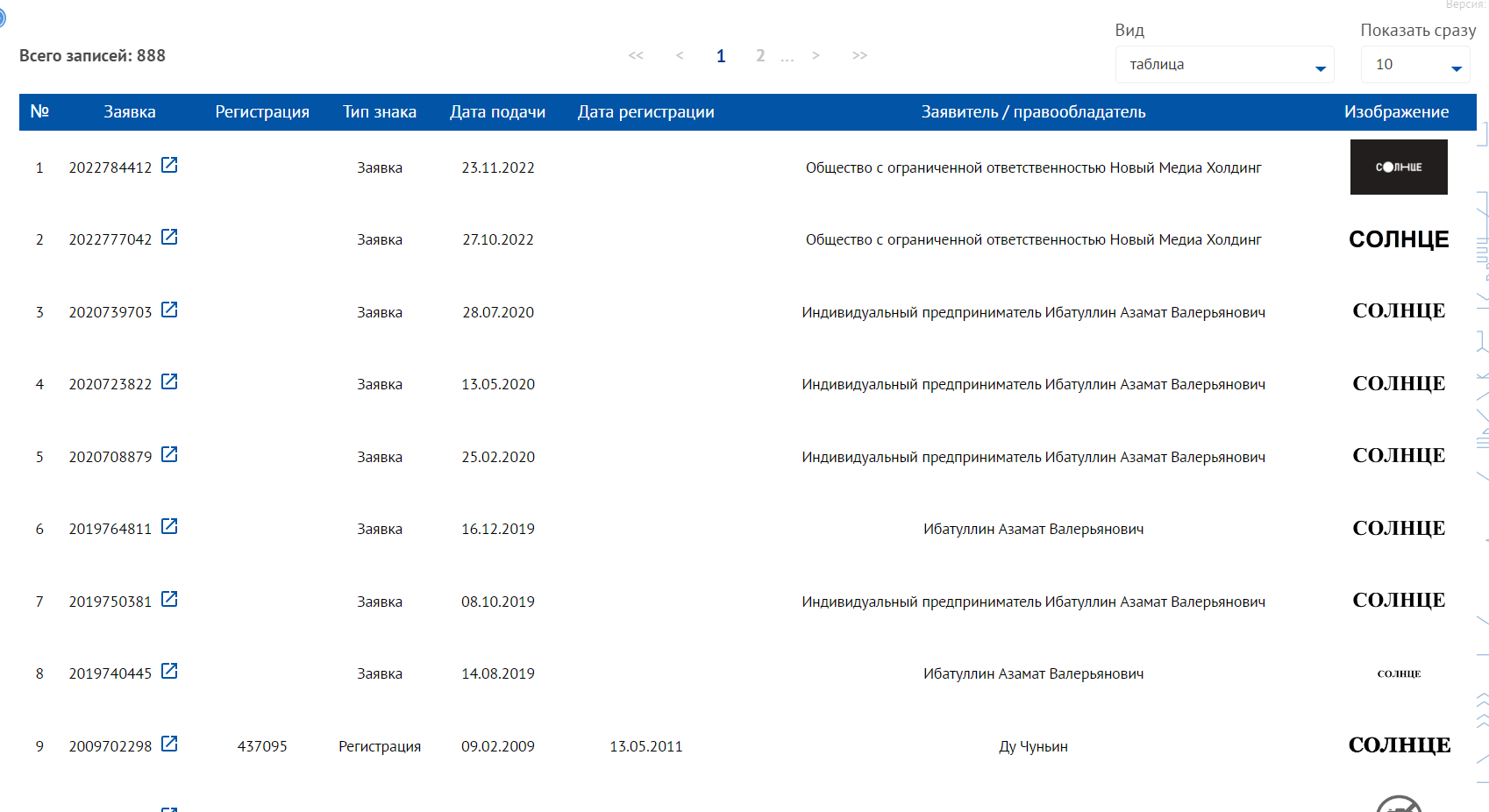Open the dark СОЛНЦЕ logo thumbnail in row 1
Image resolution: width=1489 pixels, height=812 pixels.
(x=1399, y=167)
